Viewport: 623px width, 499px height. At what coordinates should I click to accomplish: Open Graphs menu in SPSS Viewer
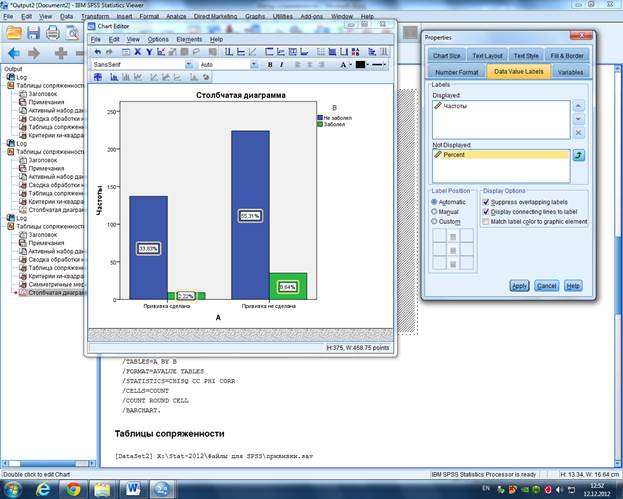(255, 16)
